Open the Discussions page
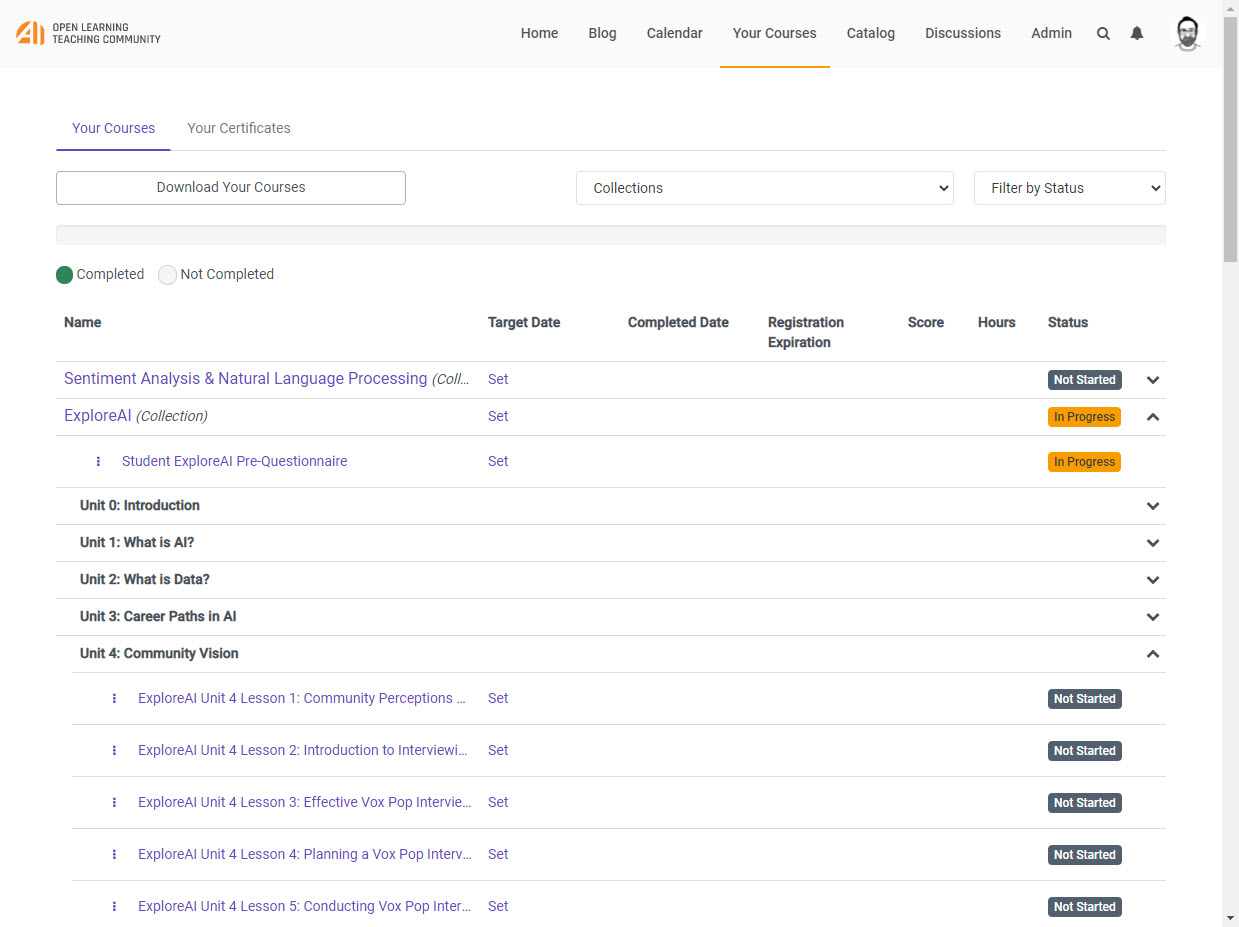1239x927 pixels. point(962,33)
